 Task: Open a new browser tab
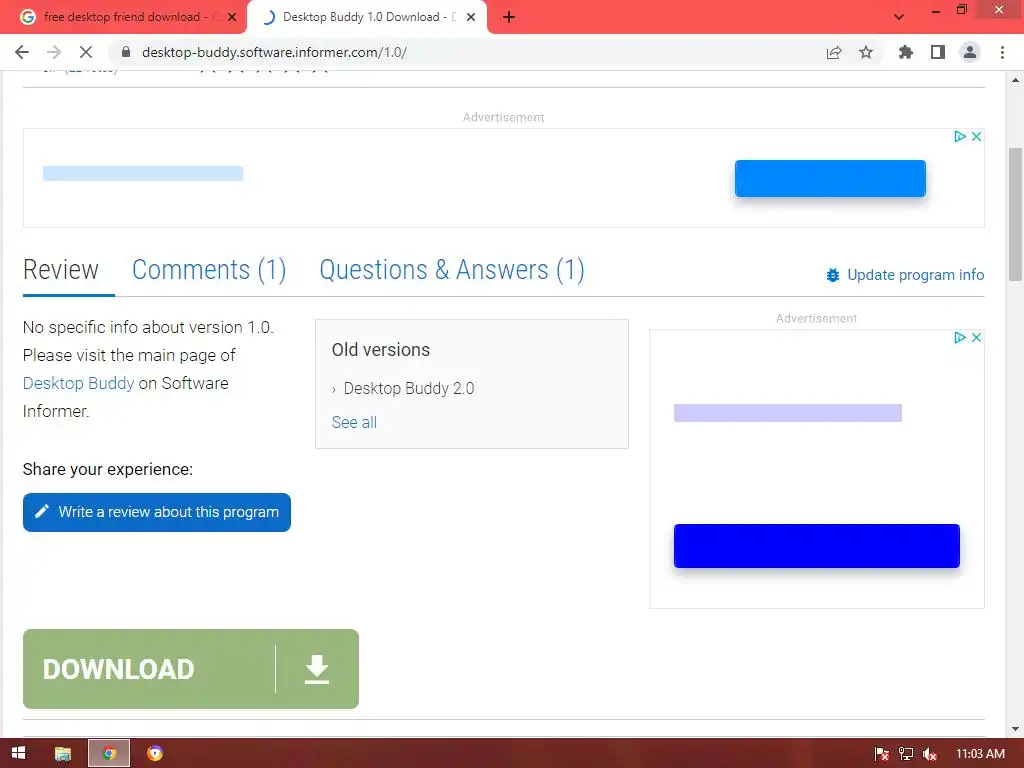[x=509, y=17]
